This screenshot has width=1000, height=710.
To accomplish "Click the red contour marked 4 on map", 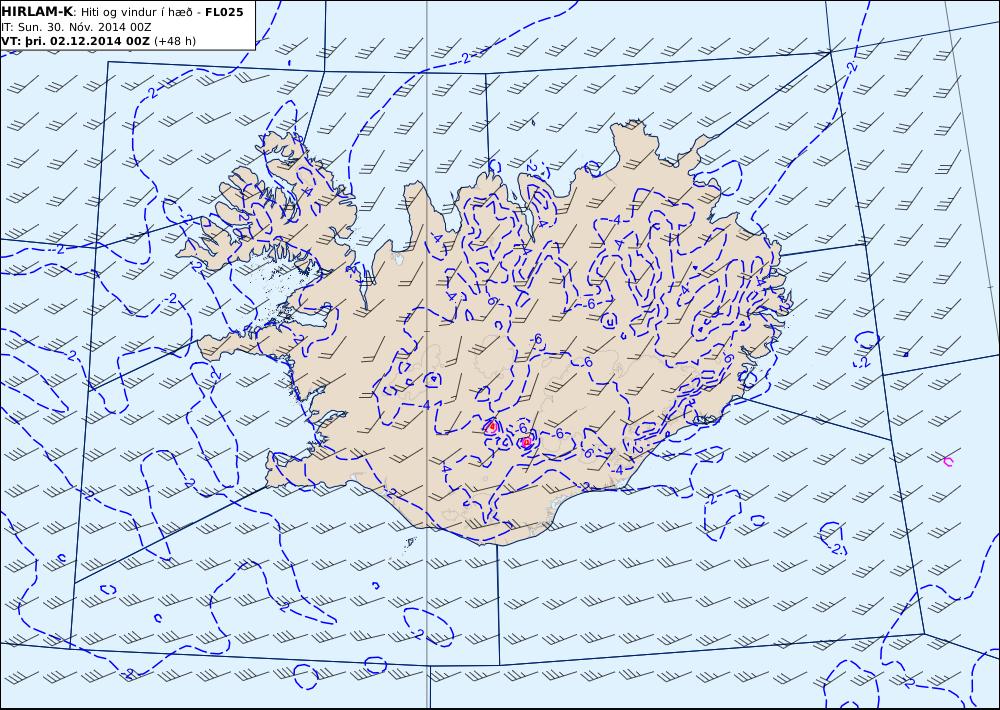I will 491,427.
